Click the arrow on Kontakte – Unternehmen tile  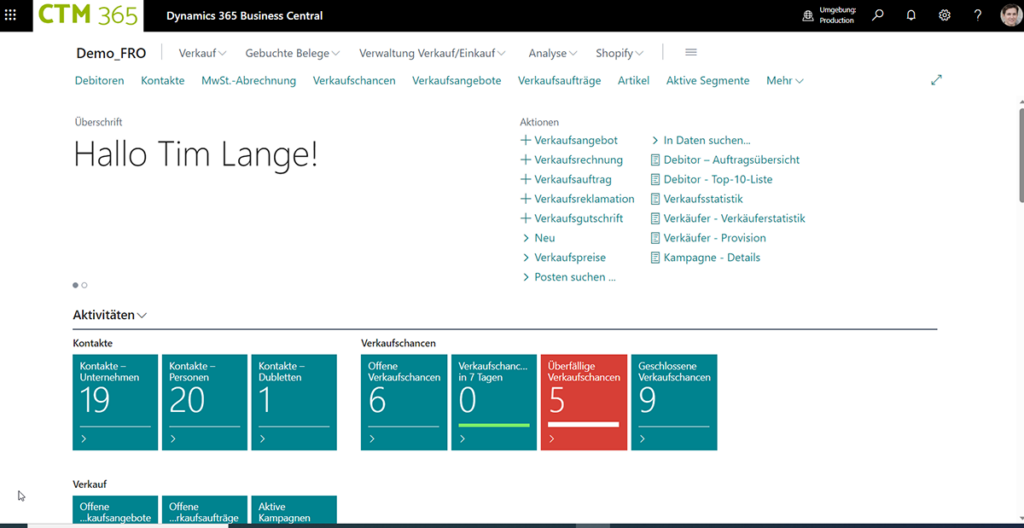pos(84,439)
